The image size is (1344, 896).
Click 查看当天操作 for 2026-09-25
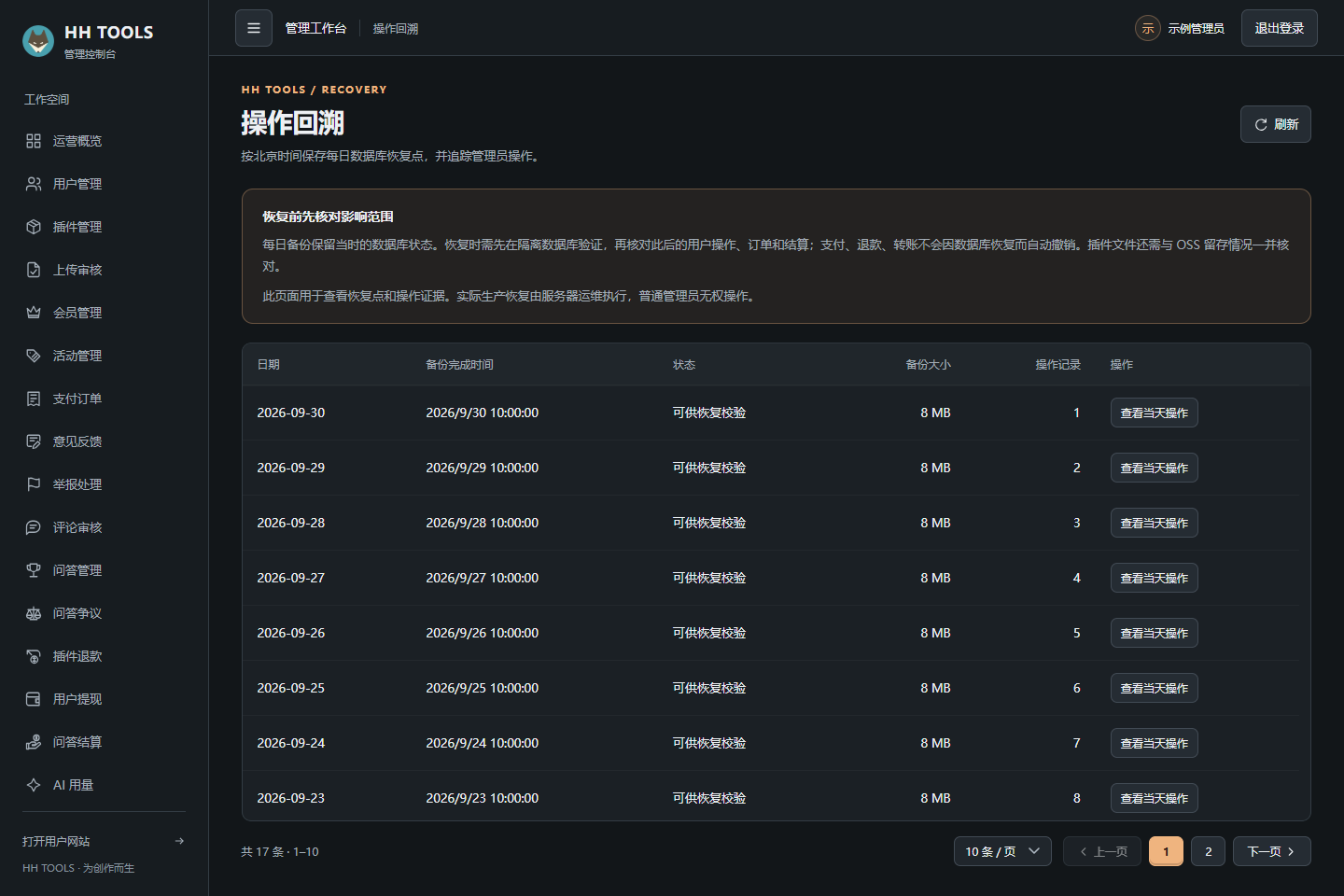pyautogui.click(x=1155, y=688)
